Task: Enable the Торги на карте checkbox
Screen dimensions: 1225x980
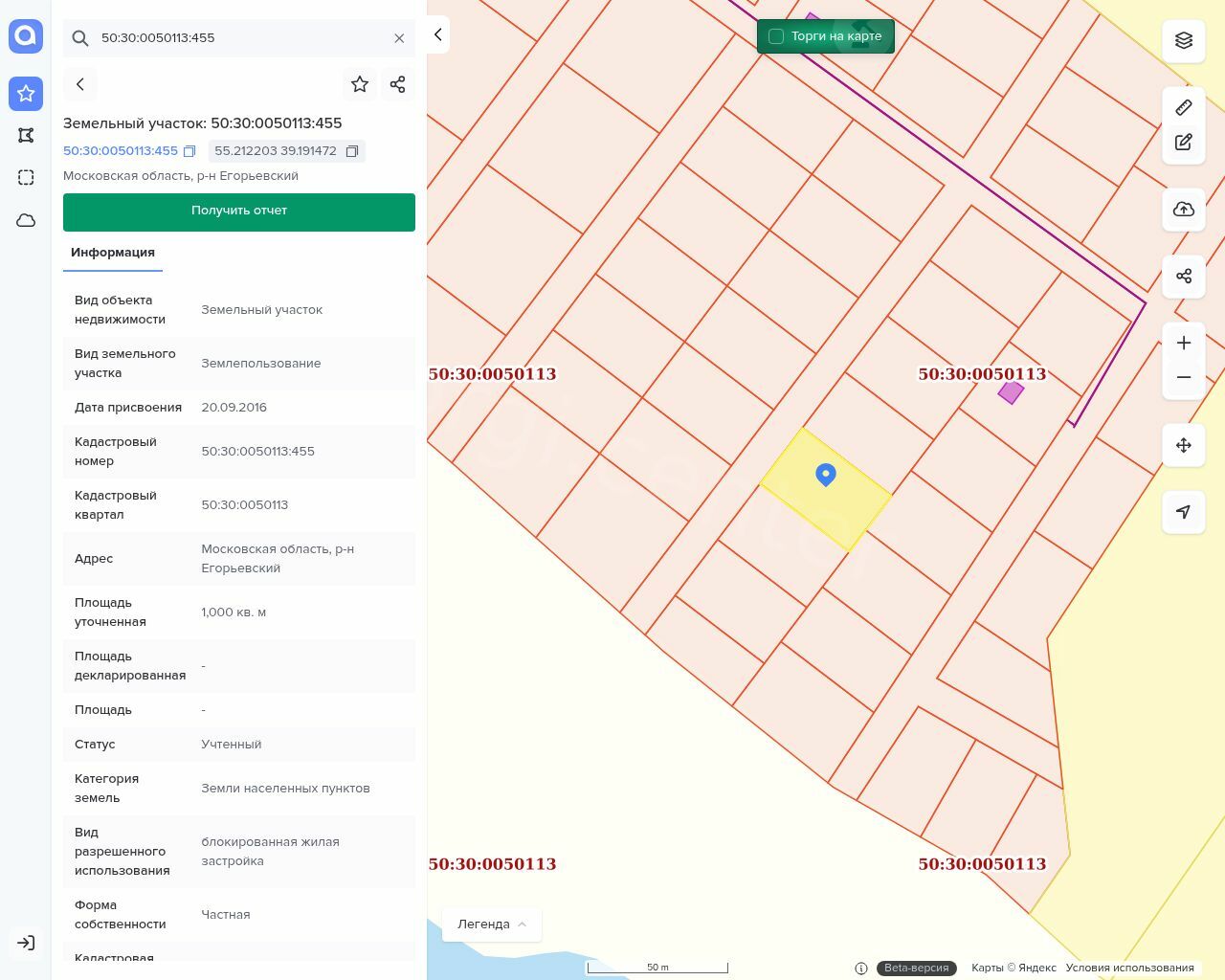Action: coord(776,36)
